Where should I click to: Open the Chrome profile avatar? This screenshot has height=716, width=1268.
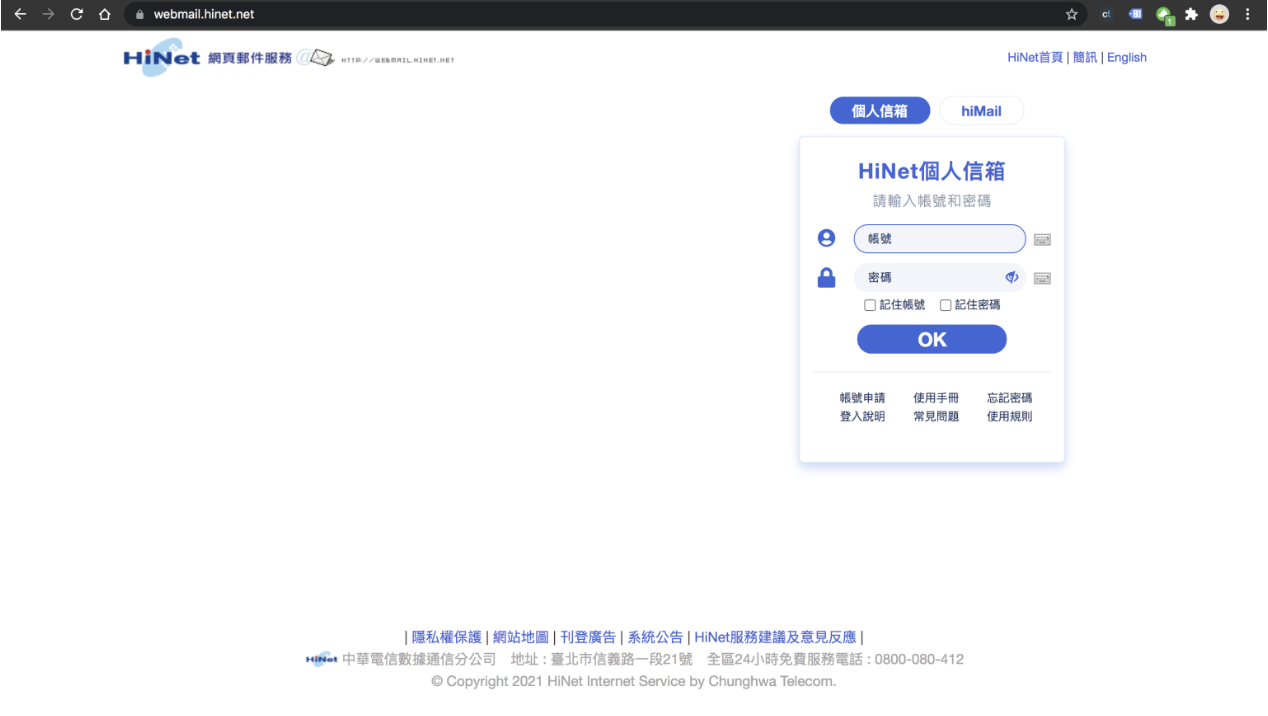coord(1219,14)
